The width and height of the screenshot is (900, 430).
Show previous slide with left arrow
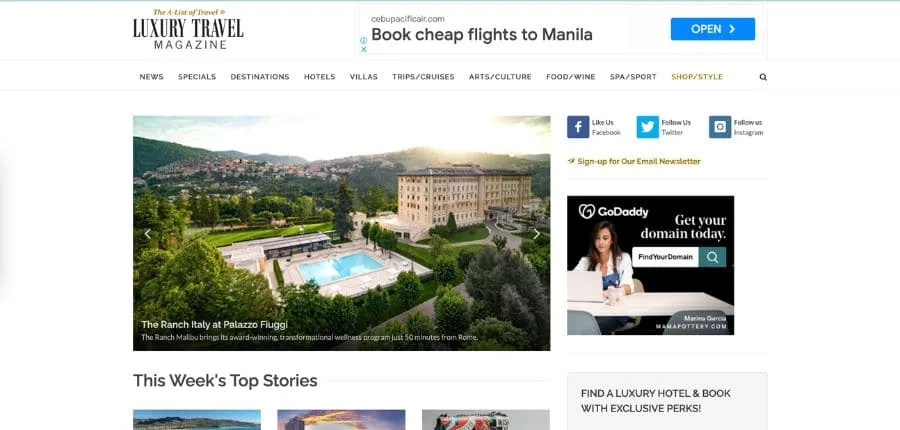pos(148,234)
